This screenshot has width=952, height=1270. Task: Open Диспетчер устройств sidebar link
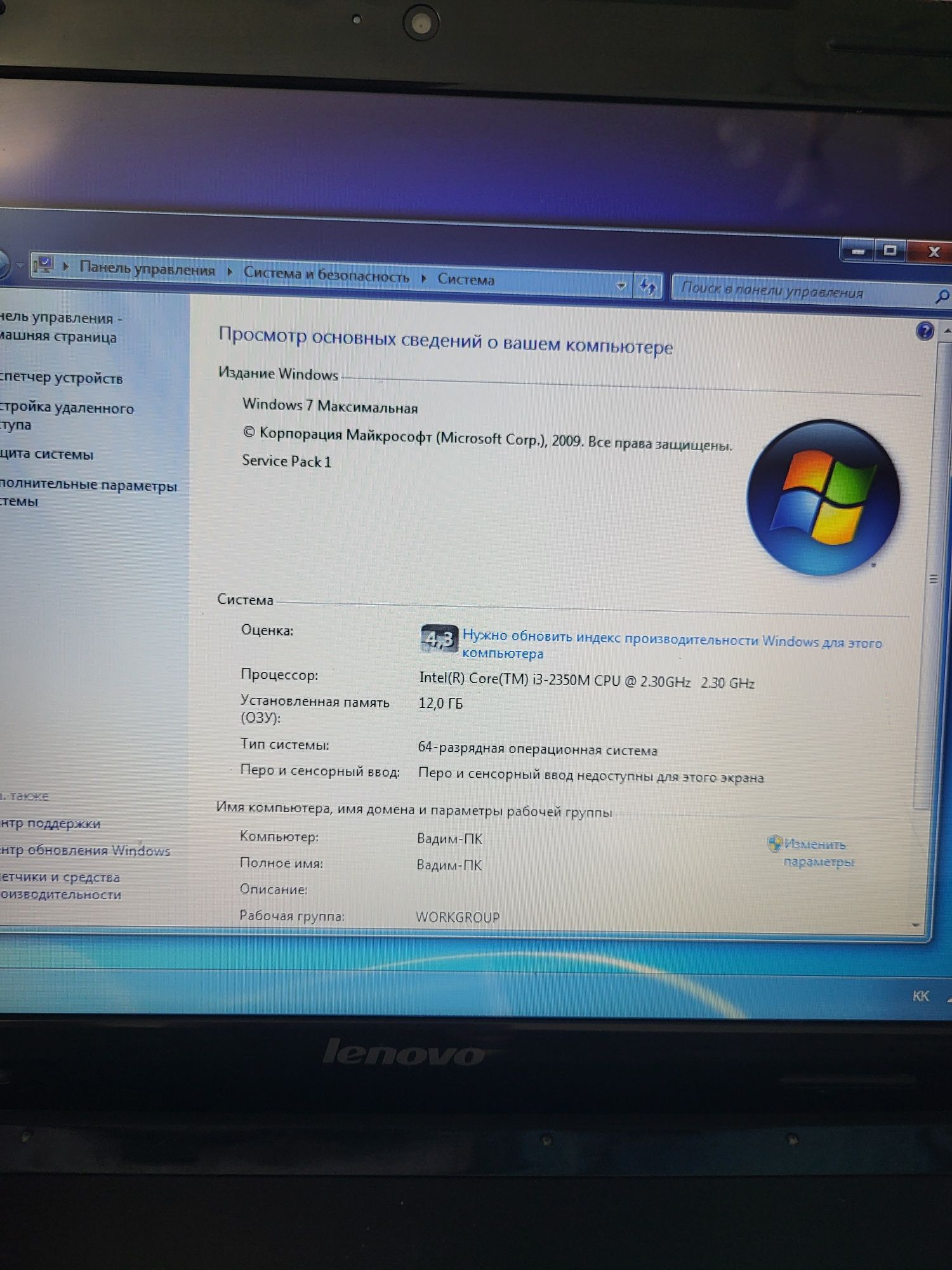pyautogui.click(x=61, y=378)
